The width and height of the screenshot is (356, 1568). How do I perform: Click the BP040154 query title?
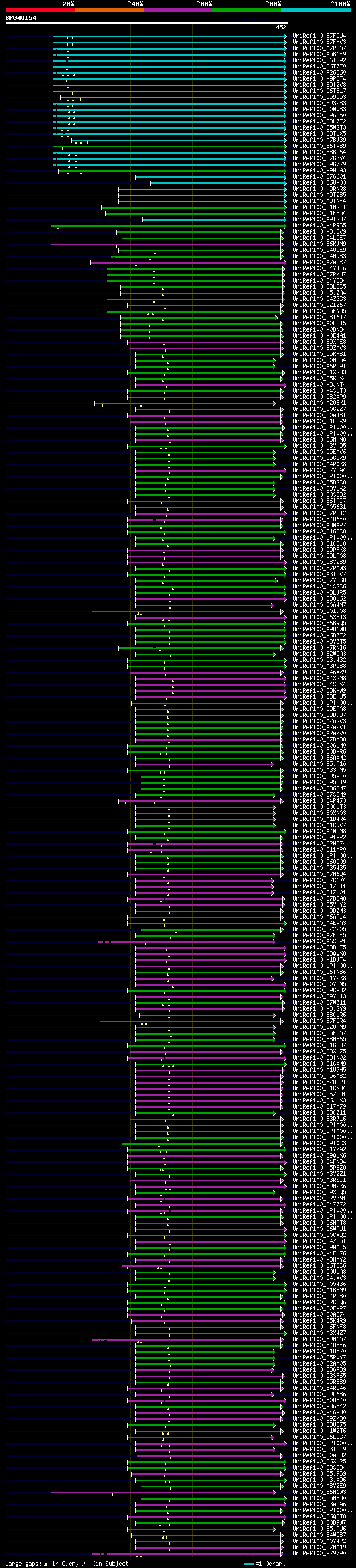click(x=21, y=18)
